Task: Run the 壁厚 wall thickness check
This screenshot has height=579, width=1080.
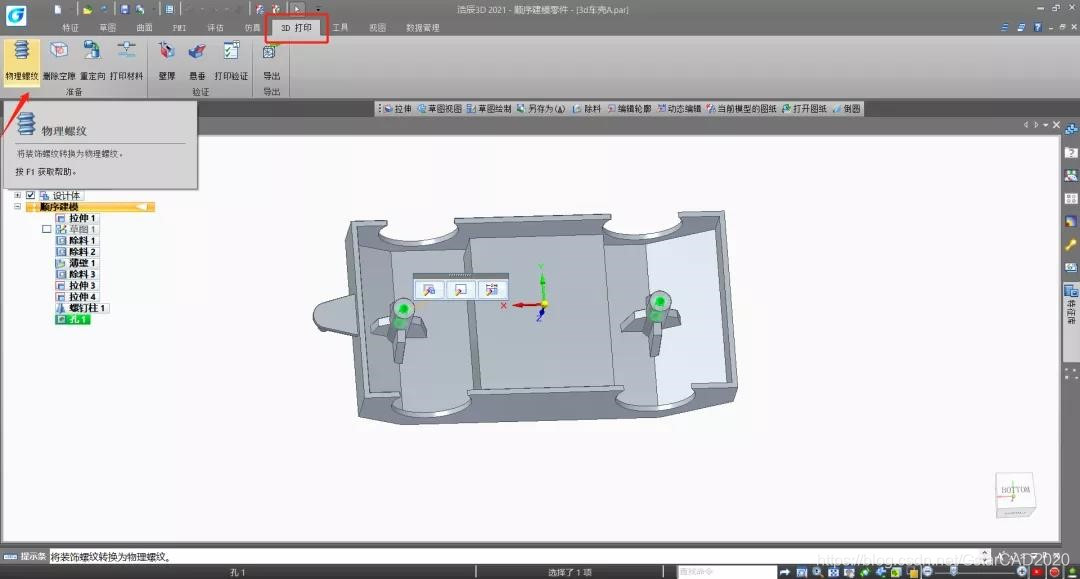Action: (x=167, y=61)
